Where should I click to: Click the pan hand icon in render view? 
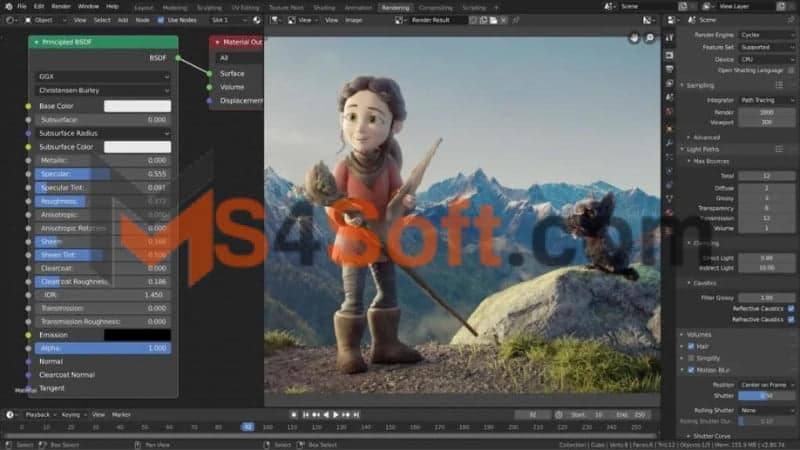(634, 38)
